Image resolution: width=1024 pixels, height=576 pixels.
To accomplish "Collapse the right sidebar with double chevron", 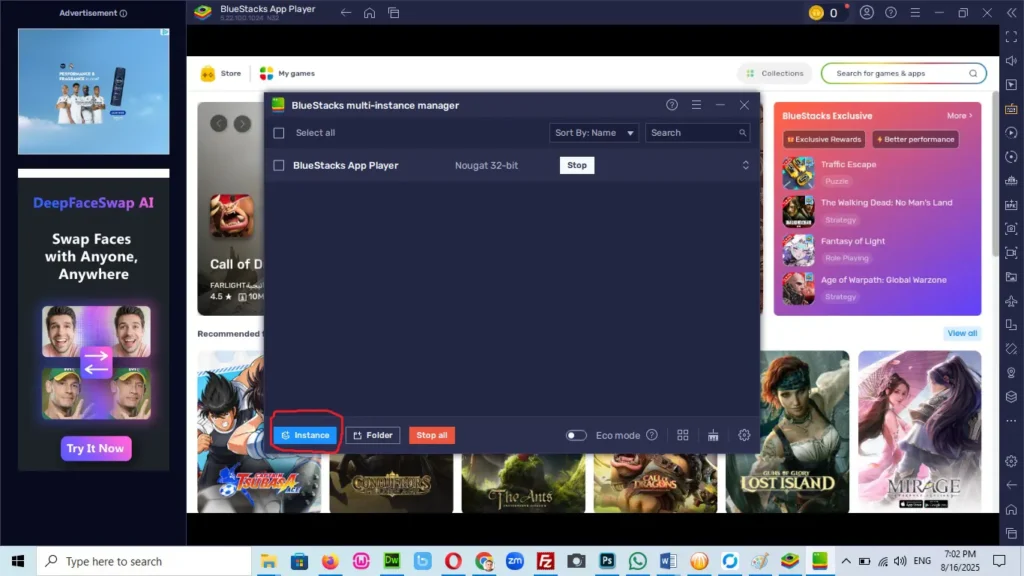I will coord(1010,13).
